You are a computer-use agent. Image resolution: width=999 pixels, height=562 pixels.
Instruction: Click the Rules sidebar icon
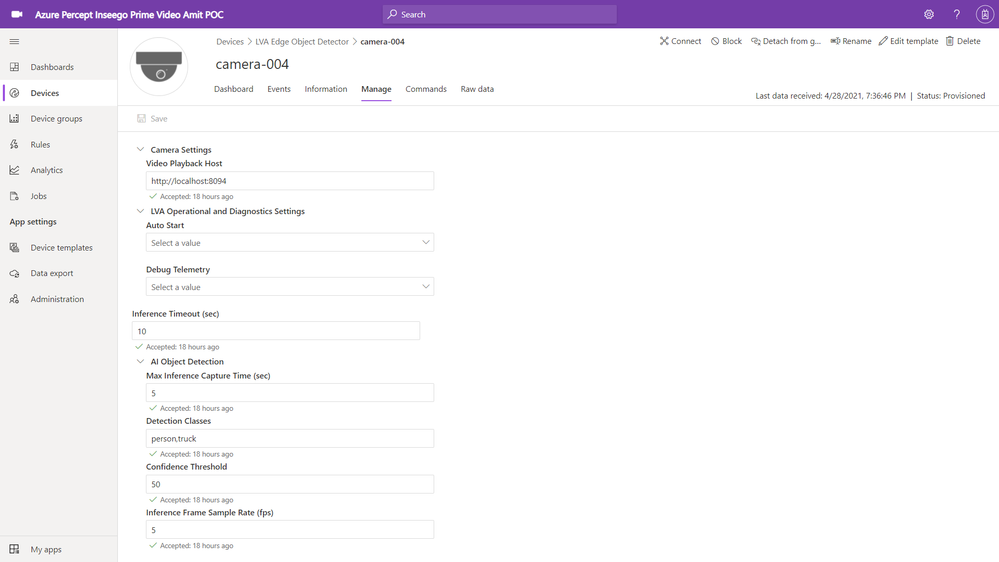pyautogui.click(x=14, y=145)
